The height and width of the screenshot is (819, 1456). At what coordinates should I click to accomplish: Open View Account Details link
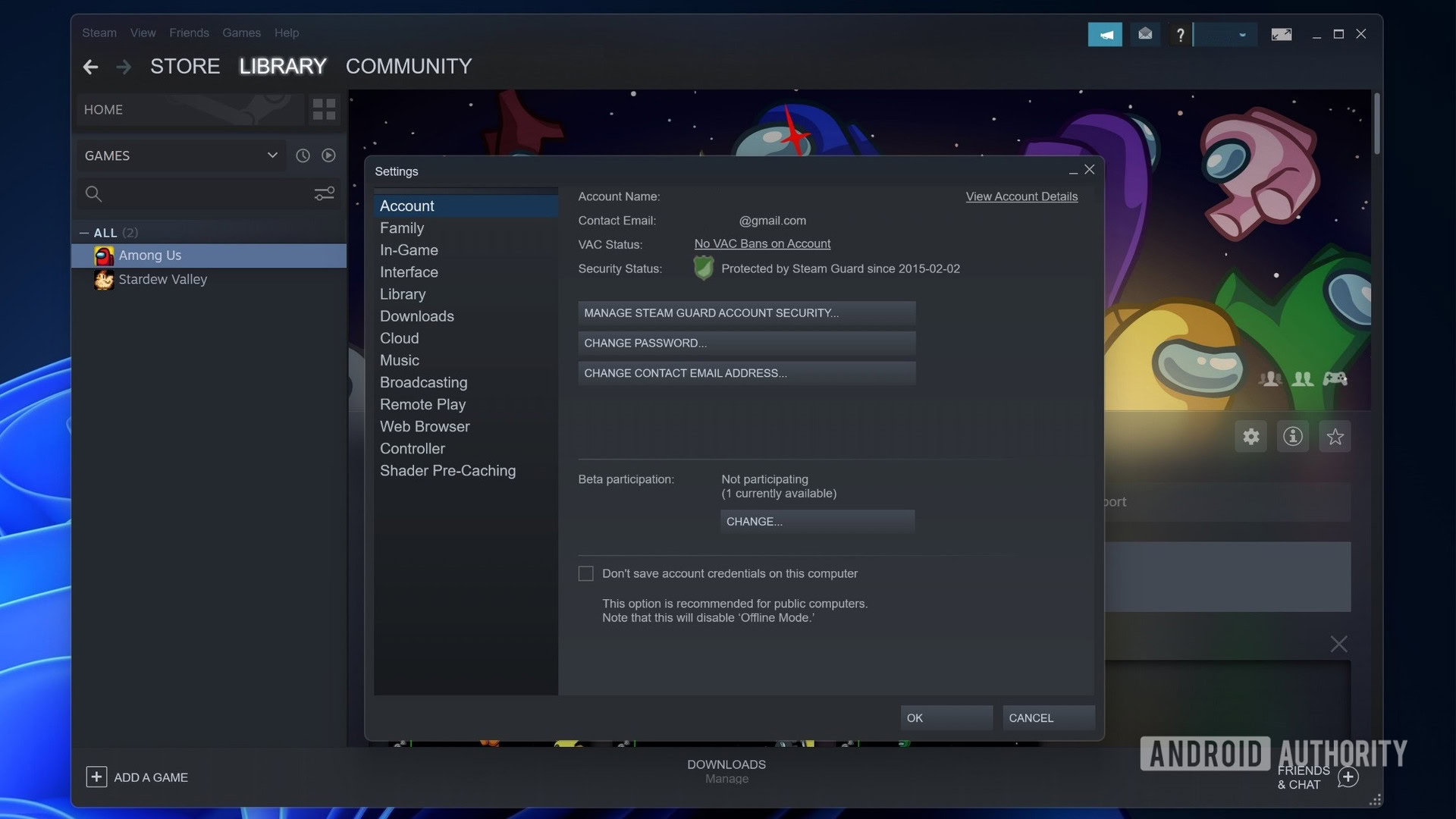coord(1022,197)
